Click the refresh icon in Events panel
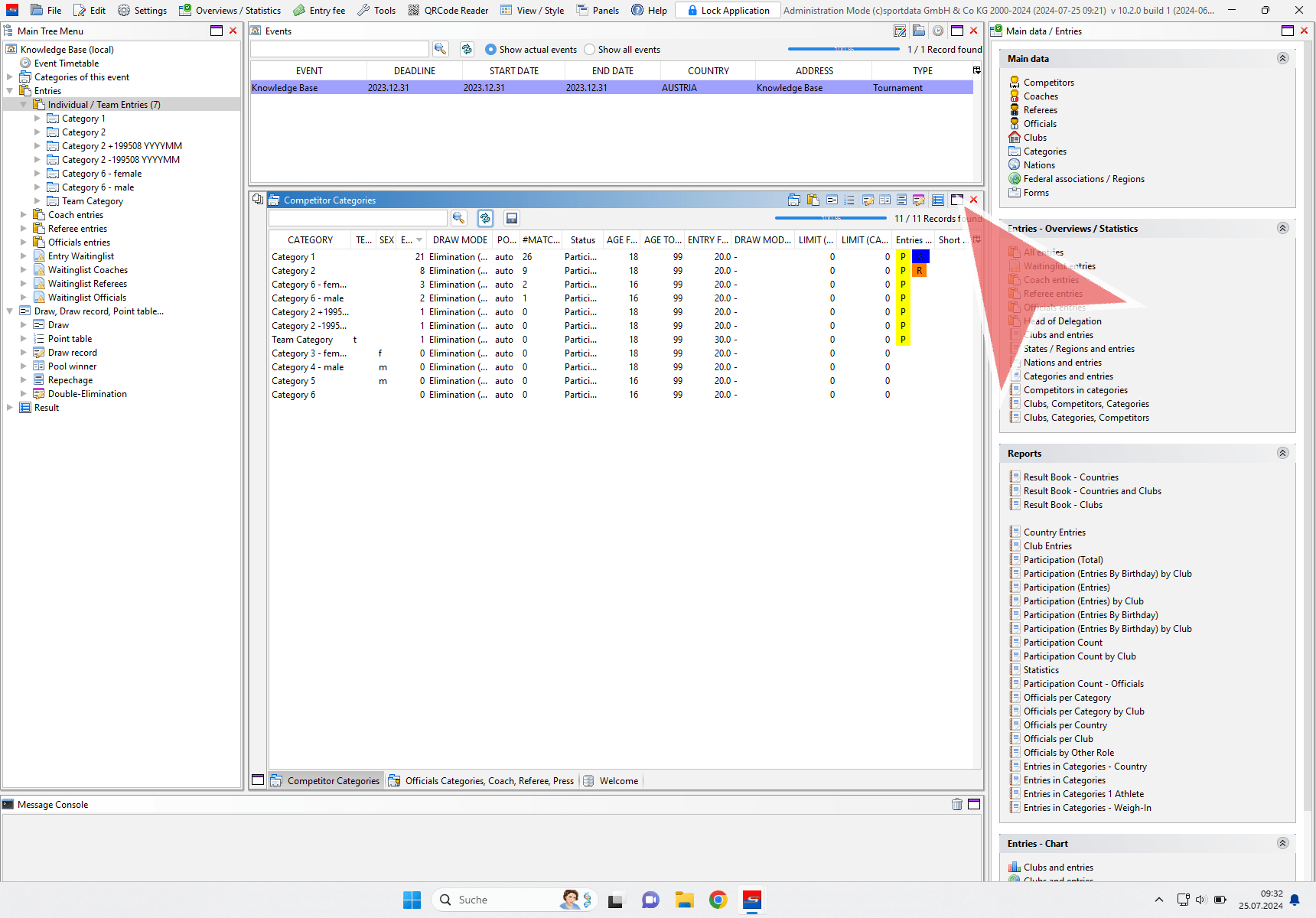 click(x=467, y=49)
